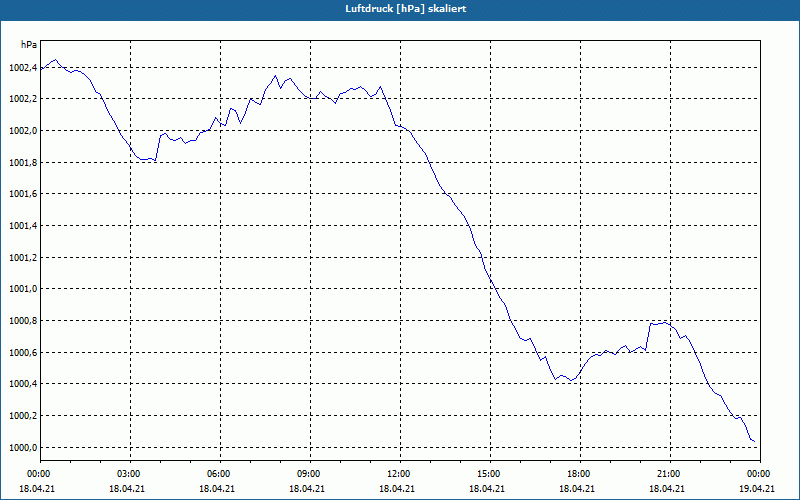Click the 06:00 time label
The image size is (800, 500).
pyautogui.click(x=220, y=474)
